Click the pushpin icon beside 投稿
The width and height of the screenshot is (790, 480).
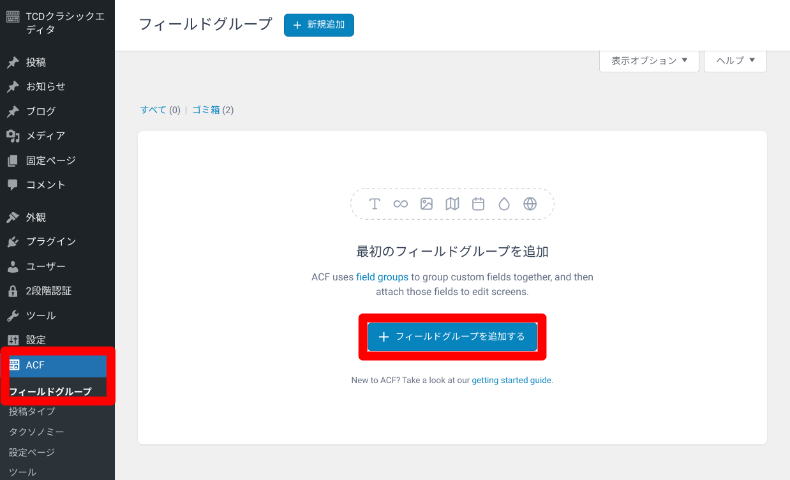13,62
